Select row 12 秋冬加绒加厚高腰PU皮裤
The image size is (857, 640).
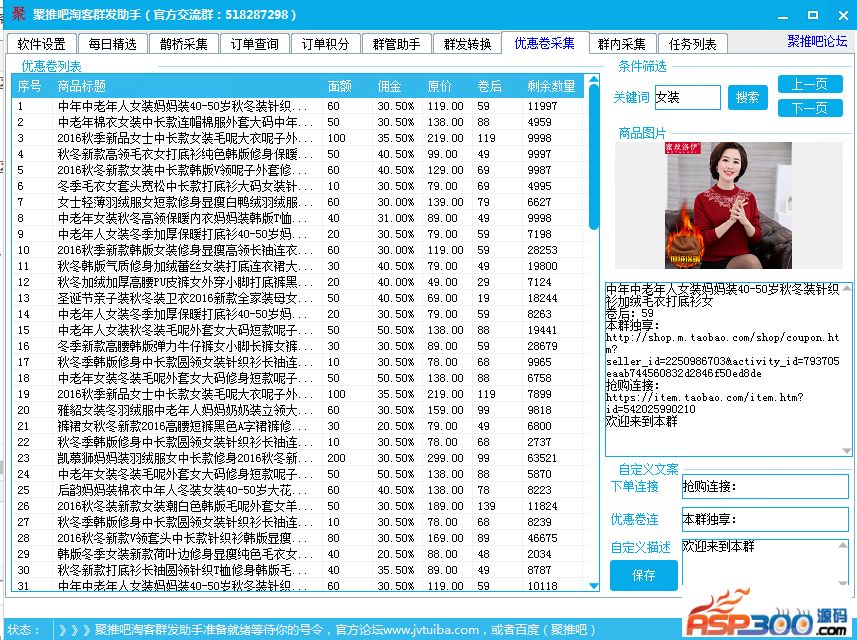tap(298, 282)
